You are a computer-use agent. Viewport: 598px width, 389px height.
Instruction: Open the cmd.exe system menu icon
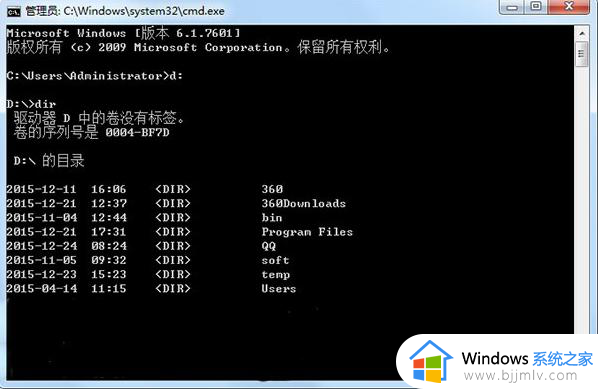click(x=14, y=11)
